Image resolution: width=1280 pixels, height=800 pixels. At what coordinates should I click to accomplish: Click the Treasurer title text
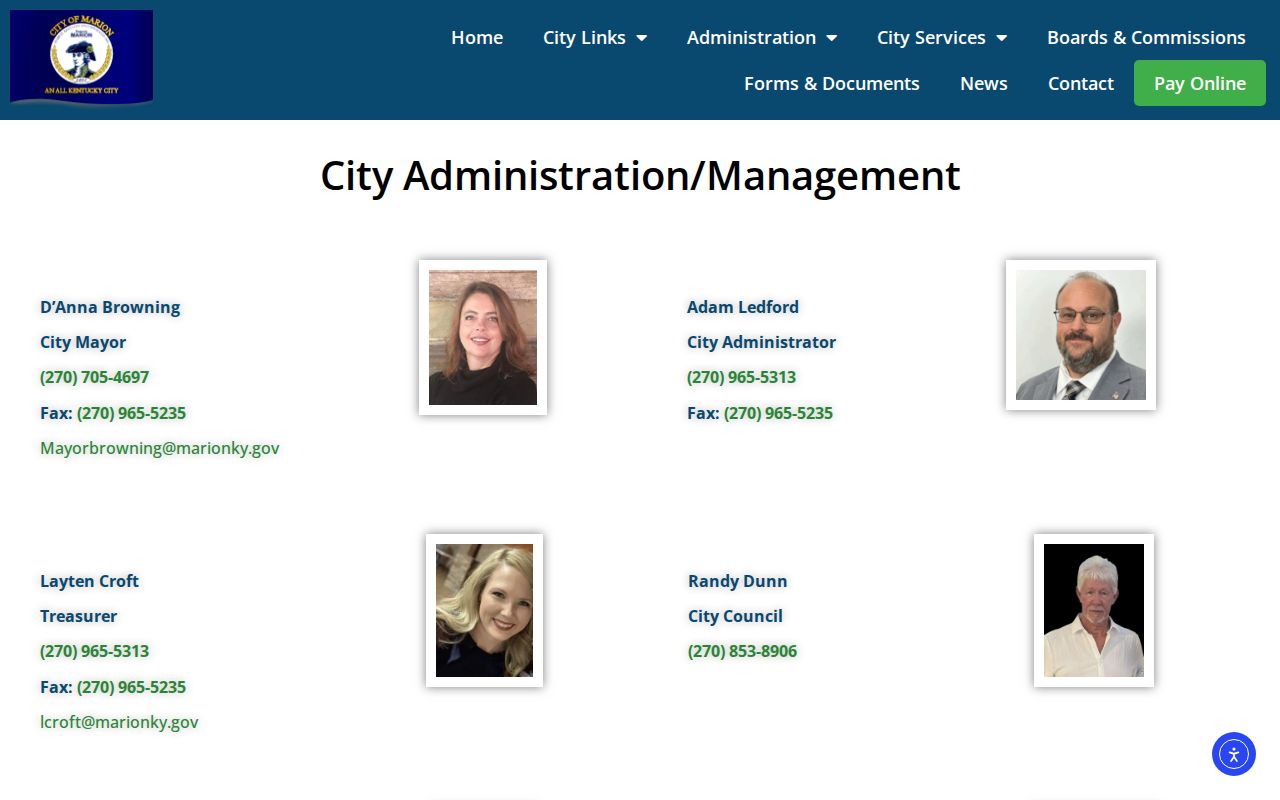[79, 616]
